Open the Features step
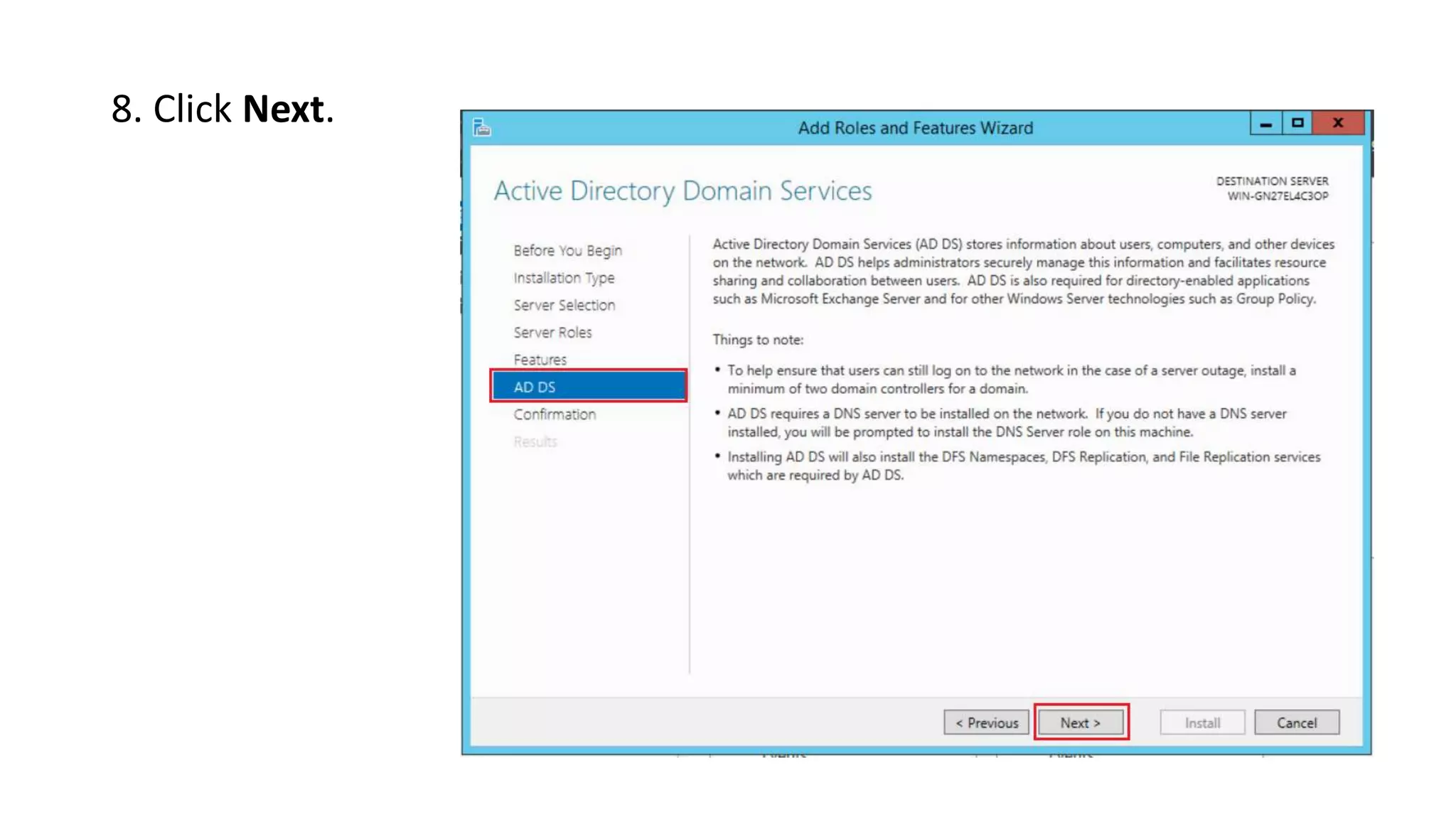 click(540, 360)
